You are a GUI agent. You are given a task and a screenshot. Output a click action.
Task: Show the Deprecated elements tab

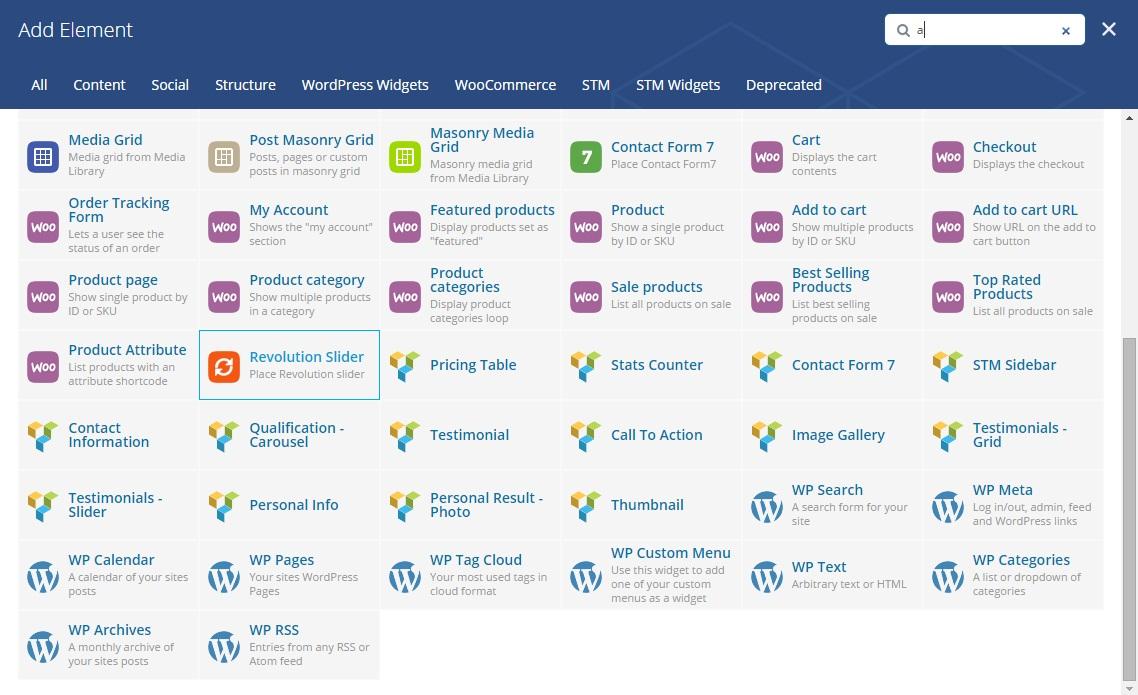(784, 85)
